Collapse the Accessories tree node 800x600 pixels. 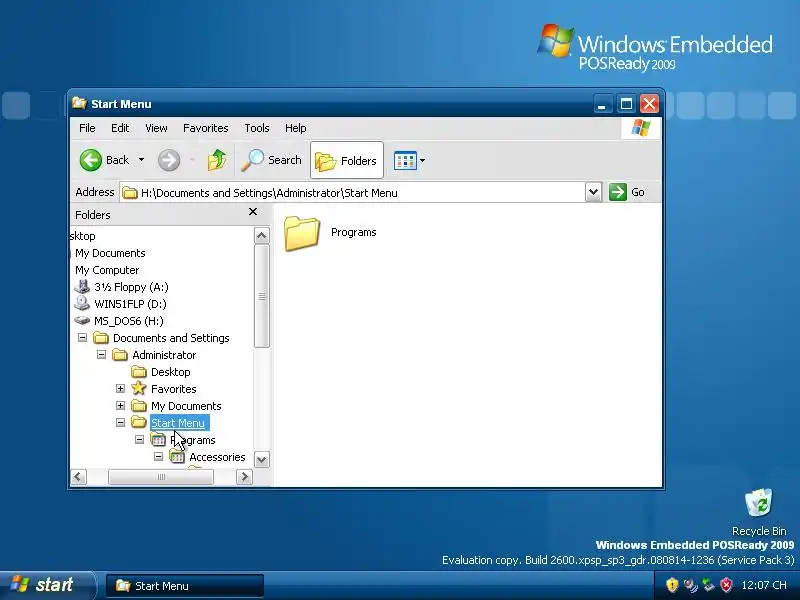click(x=158, y=456)
